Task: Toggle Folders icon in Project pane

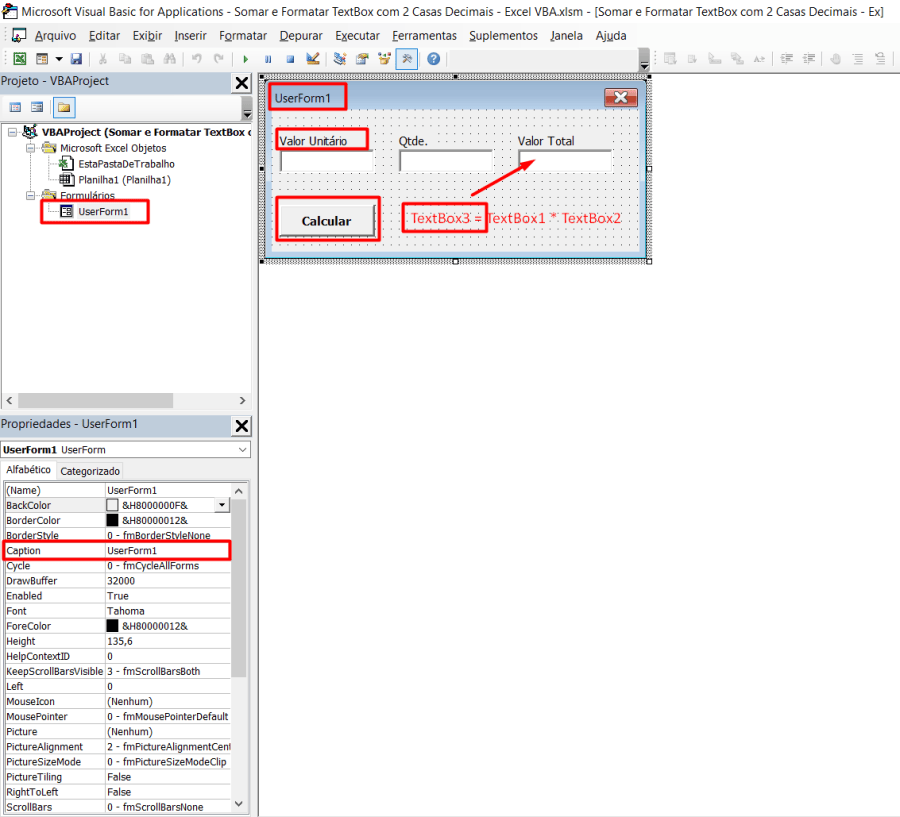Action: (64, 107)
